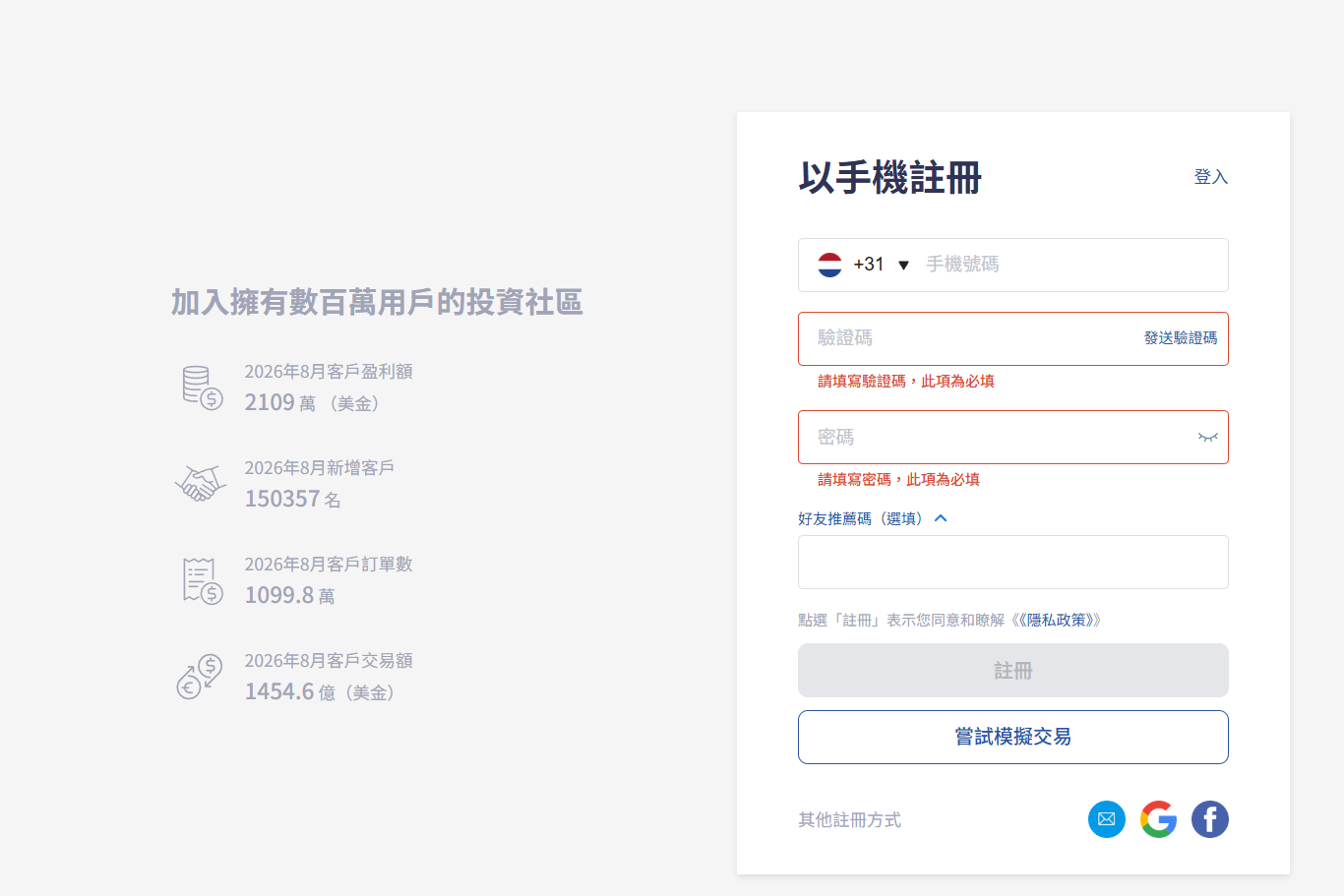Click the error text 請填寫密碼，此項為必填
The height and width of the screenshot is (896, 1344).
coord(899,479)
